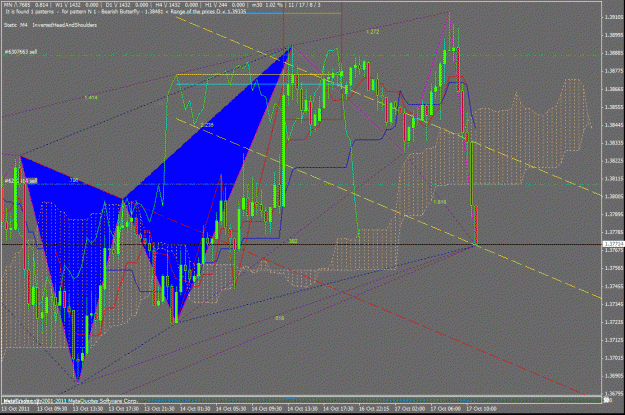The height and width of the screenshot is (415, 625).
Task: Click the 1.38995 price scale label
Action: (x=614, y=35)
